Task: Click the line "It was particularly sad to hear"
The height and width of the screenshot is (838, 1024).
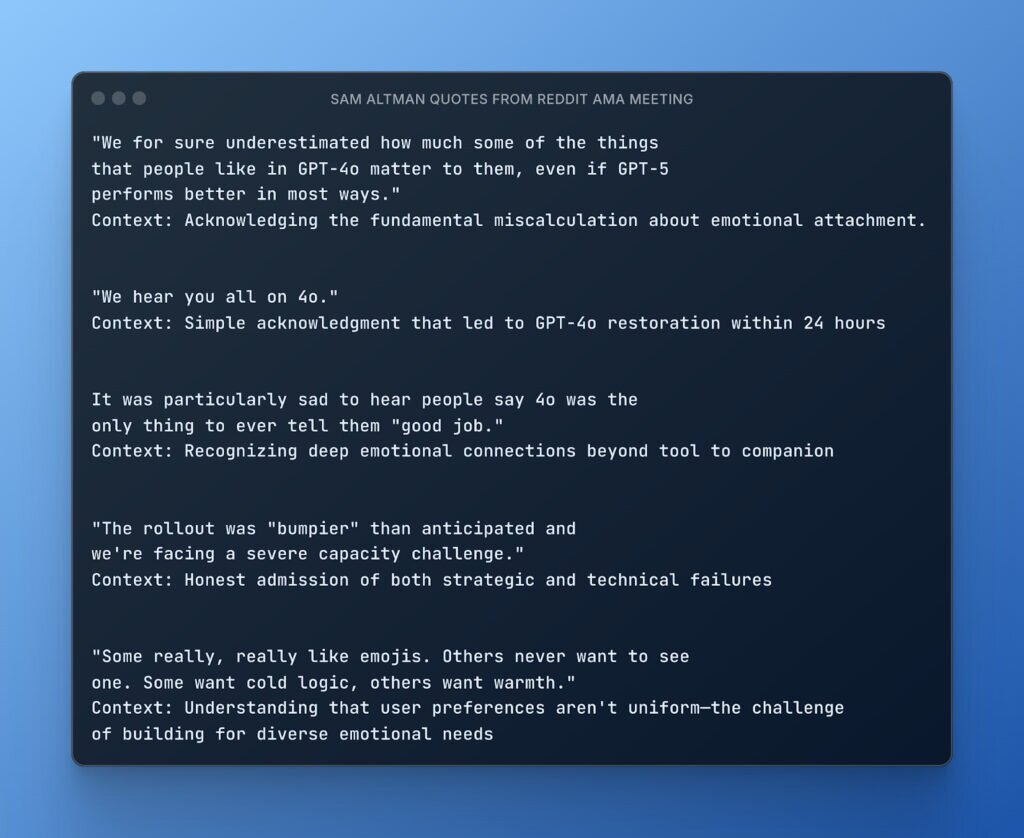Action: 364,400
